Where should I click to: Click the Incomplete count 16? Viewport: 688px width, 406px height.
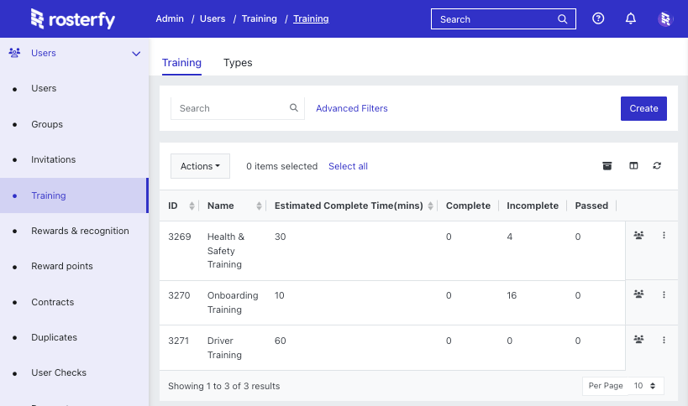coord(512,295)
